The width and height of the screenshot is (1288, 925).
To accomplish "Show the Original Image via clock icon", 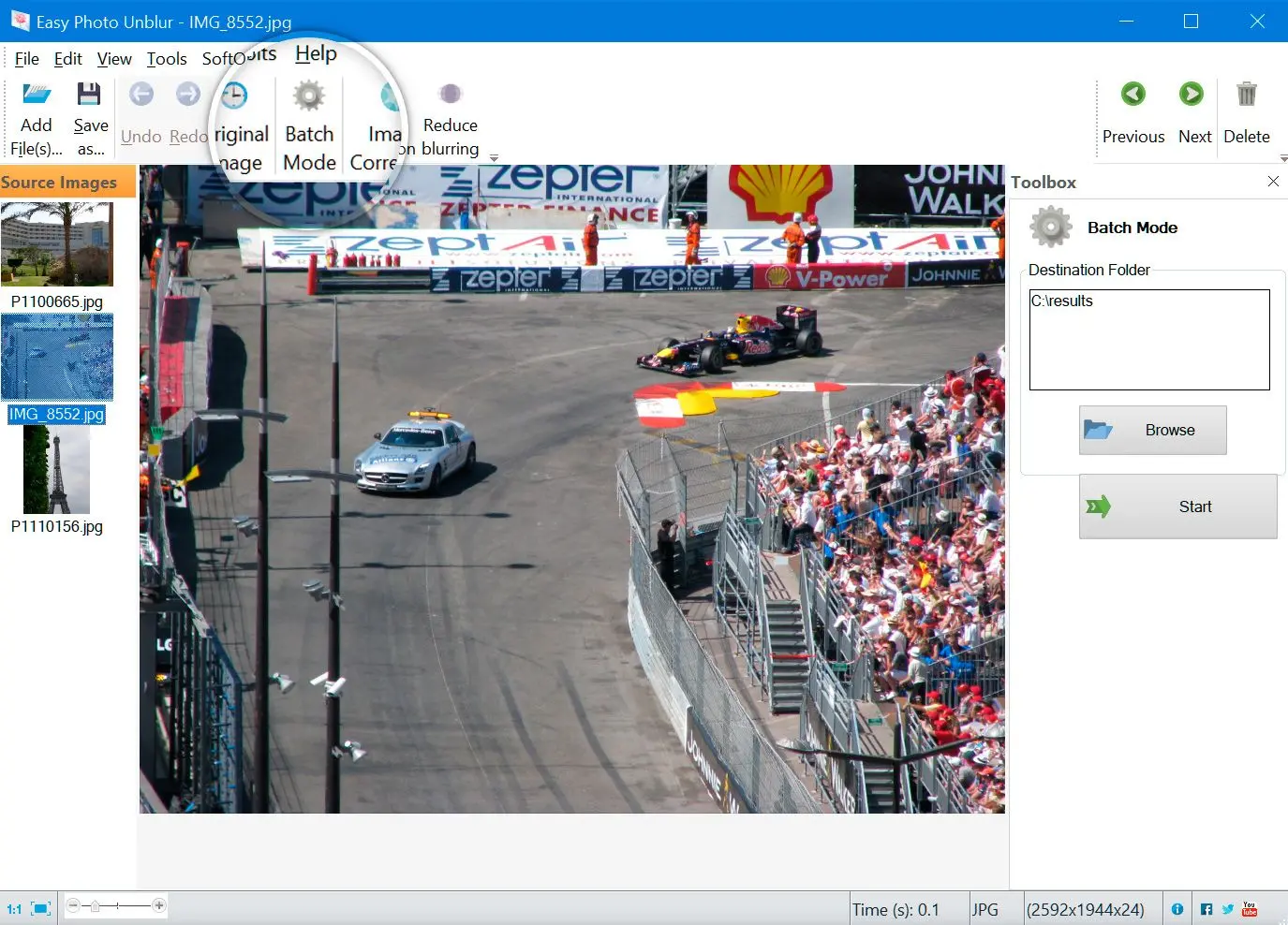I will (234, 95).
